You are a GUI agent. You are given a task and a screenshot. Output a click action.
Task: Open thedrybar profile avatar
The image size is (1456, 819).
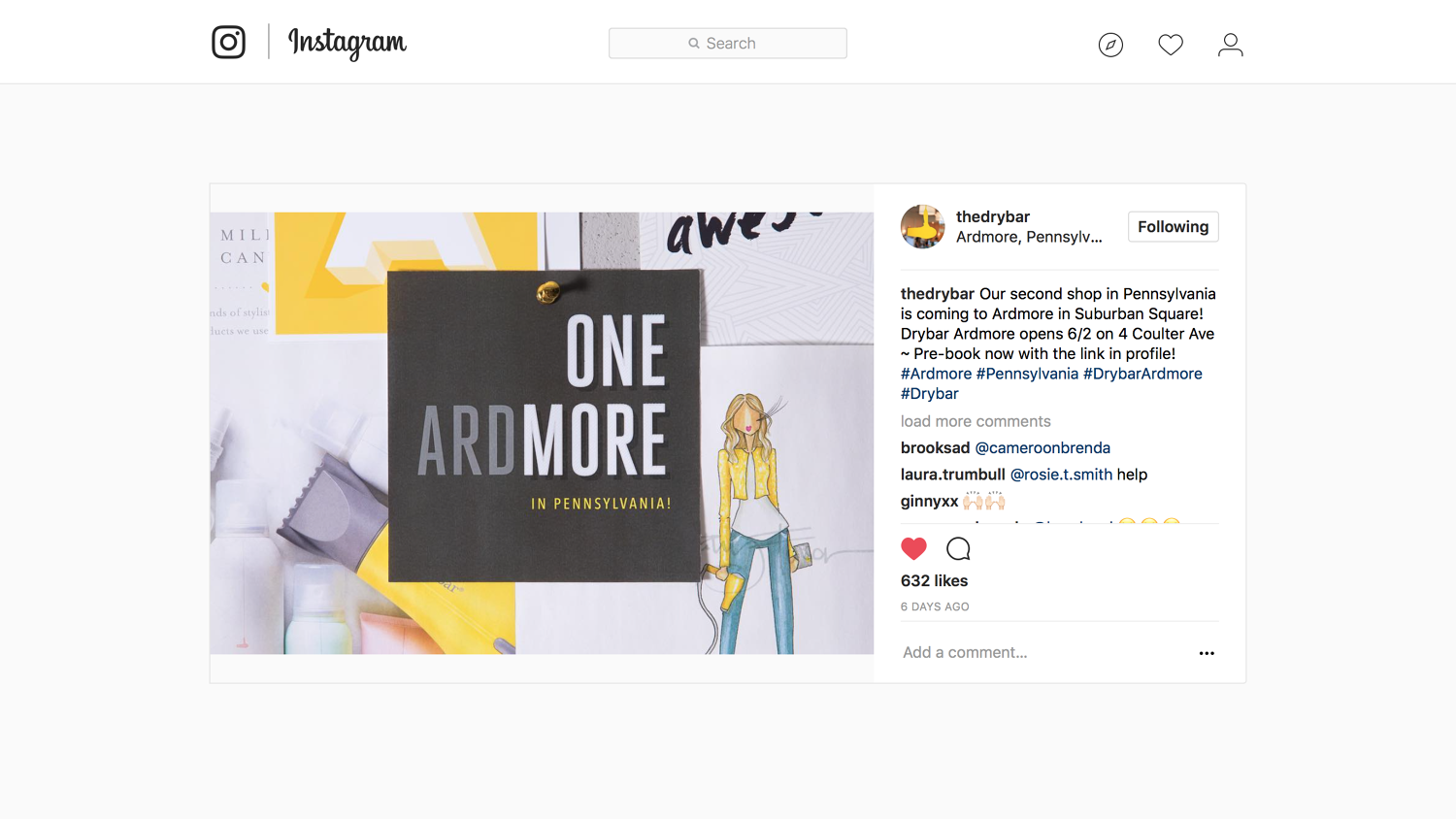923,226
